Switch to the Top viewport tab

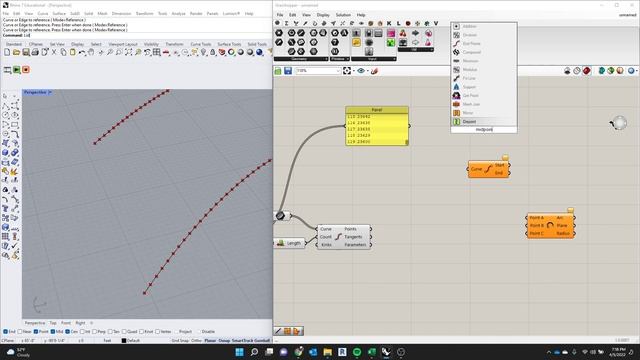click(x=53, y=323)
